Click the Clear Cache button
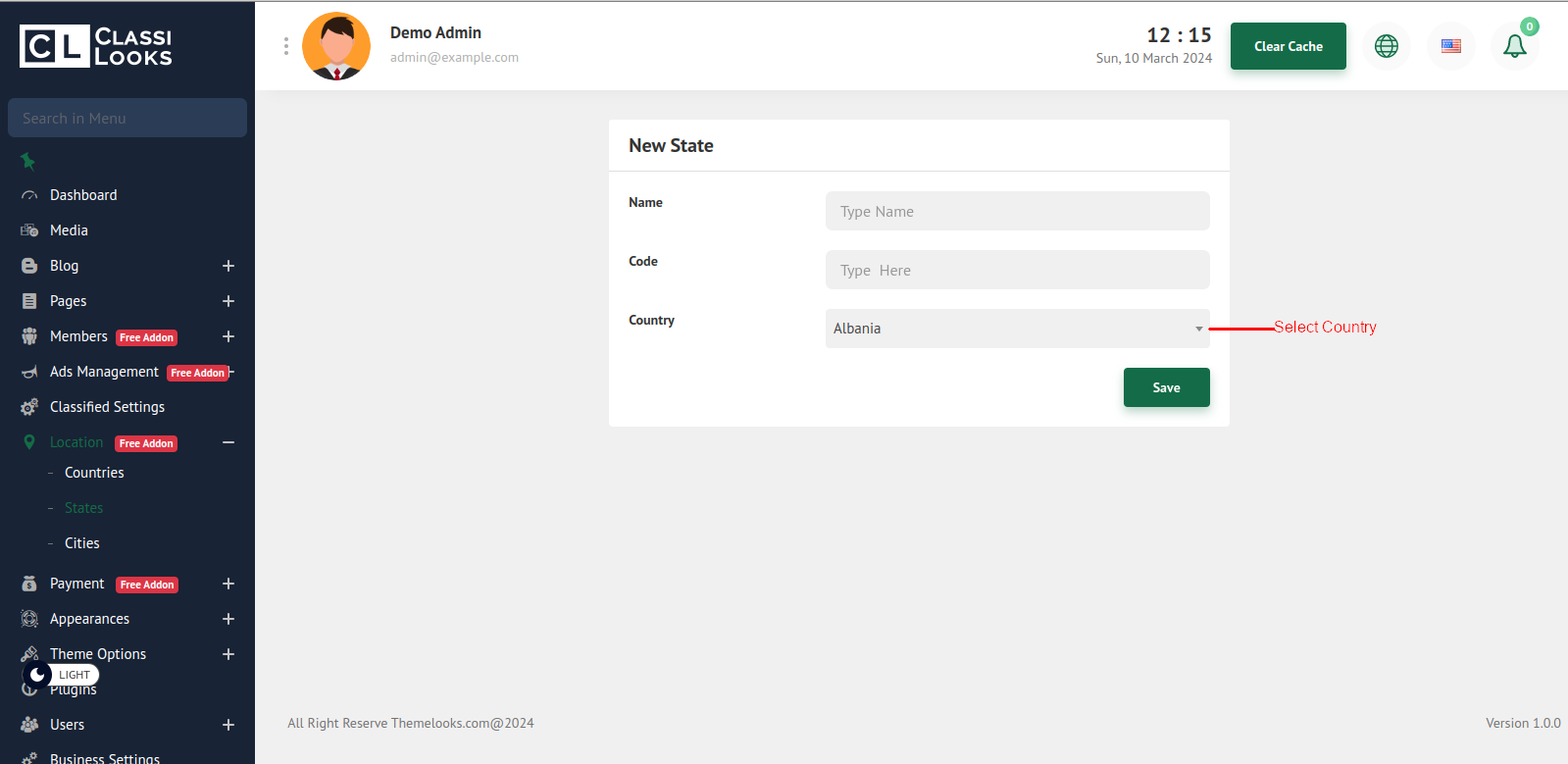Viewport: 1568px width, 764px height. [x=1288, y=46]
